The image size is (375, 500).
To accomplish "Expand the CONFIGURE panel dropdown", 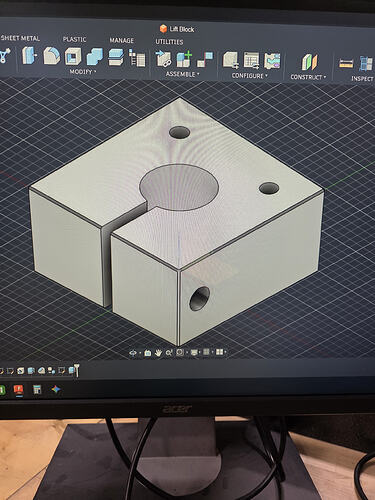I will point(250,76).
